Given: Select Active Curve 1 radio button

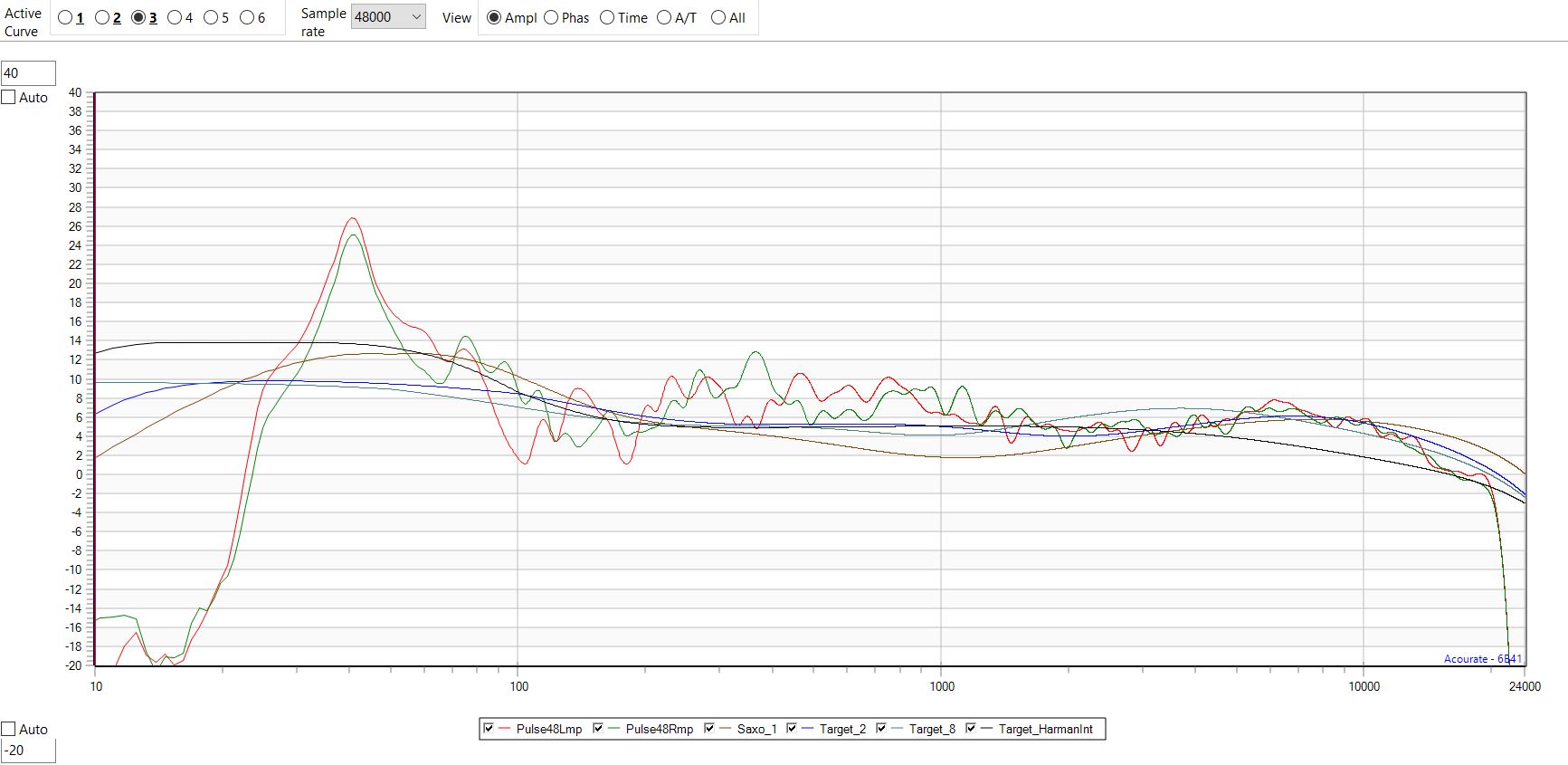Looking at the screenshot, I should 65,17.
